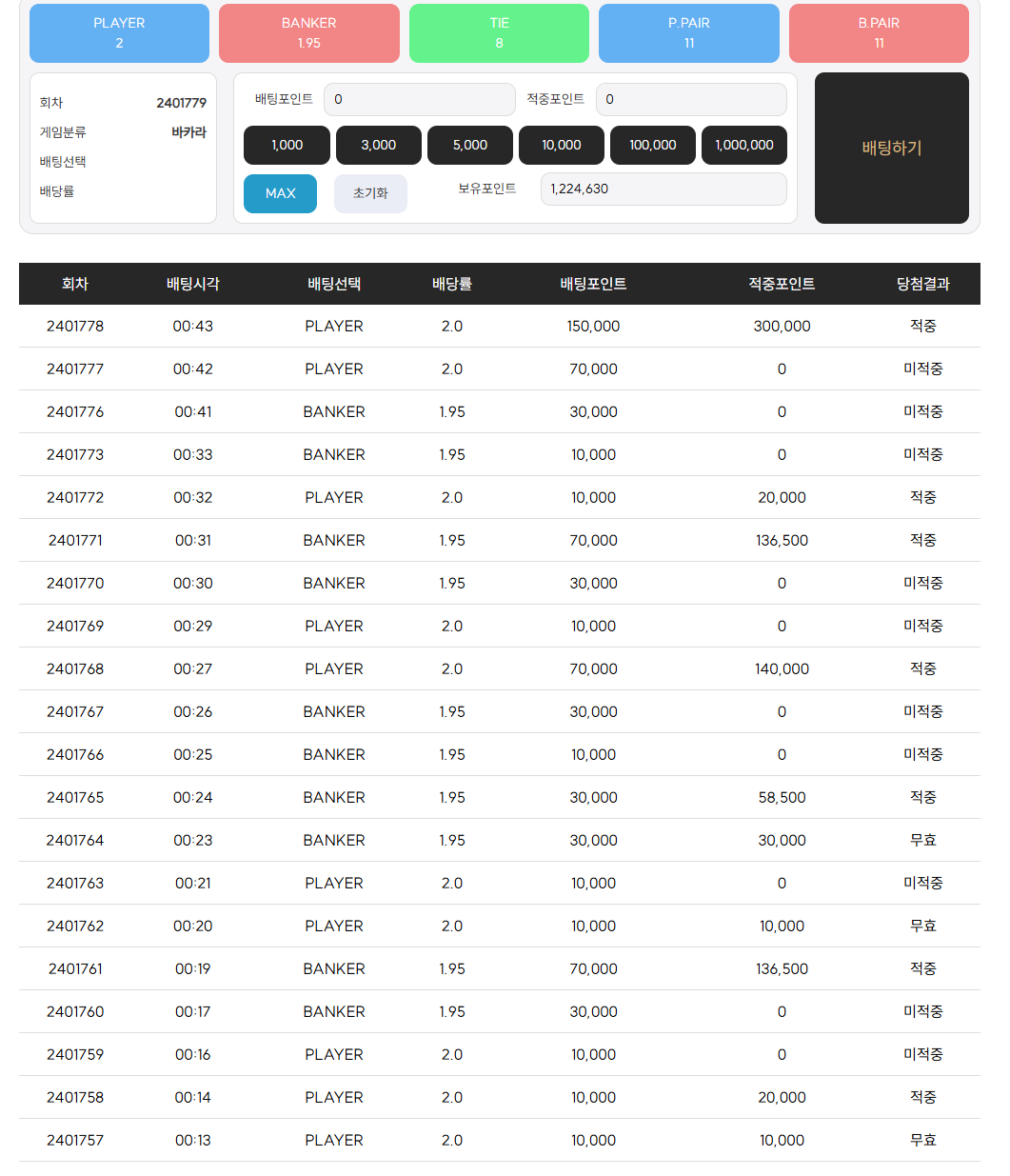Image resolution: width=1010 pixels, height=1176 pixels.
Task: Click the 배팅선택 label in info panel
Action: pos(63,162)
